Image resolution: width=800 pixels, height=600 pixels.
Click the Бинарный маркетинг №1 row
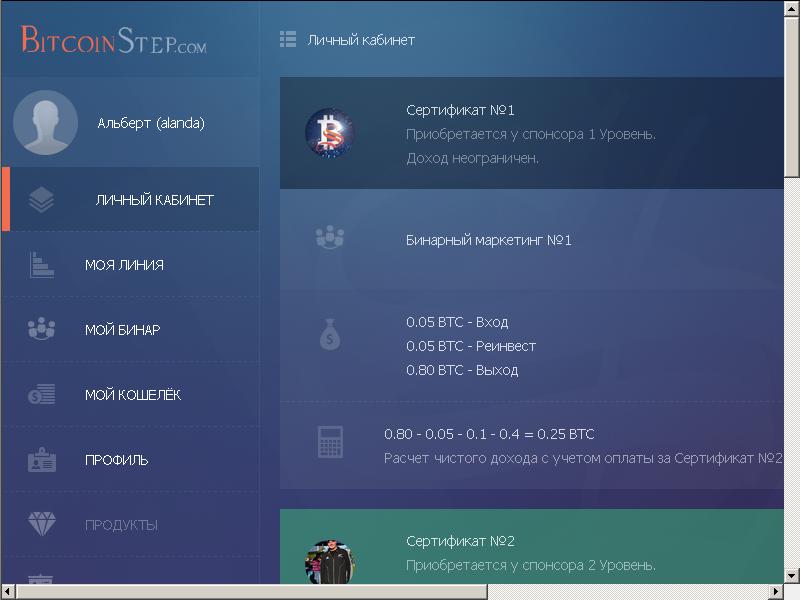point(532,240)
